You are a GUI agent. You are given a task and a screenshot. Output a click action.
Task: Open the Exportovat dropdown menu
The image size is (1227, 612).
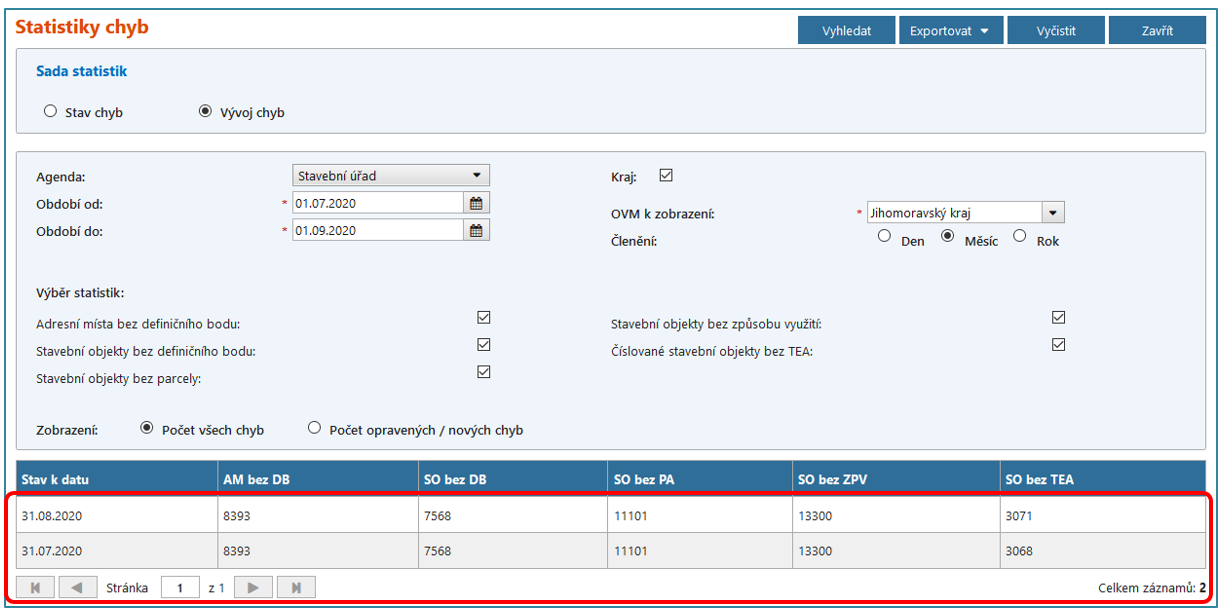pyautogui.click(x=950, y=31)
